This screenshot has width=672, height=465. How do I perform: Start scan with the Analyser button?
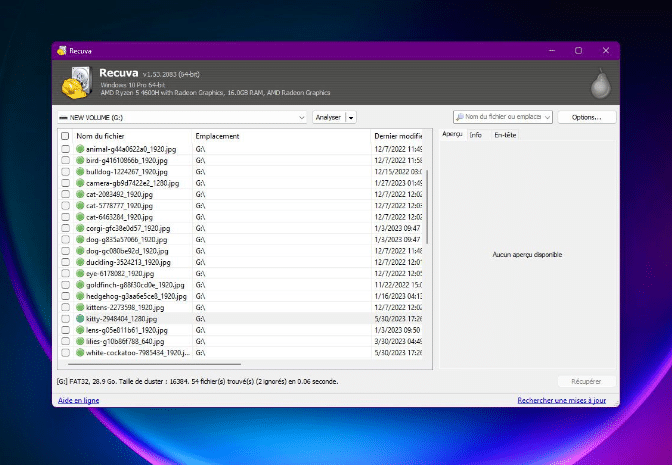329,117
